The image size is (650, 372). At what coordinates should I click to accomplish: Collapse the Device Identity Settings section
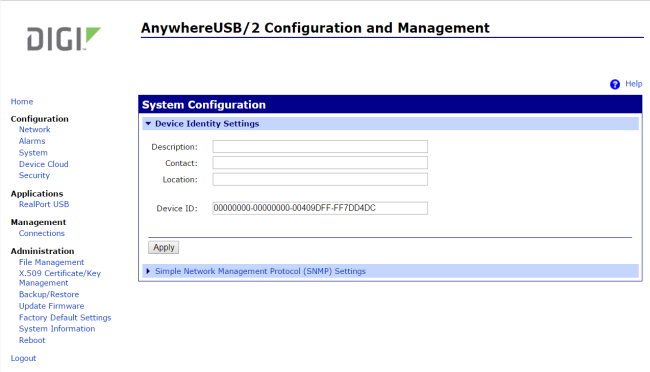tap(148, 124)
